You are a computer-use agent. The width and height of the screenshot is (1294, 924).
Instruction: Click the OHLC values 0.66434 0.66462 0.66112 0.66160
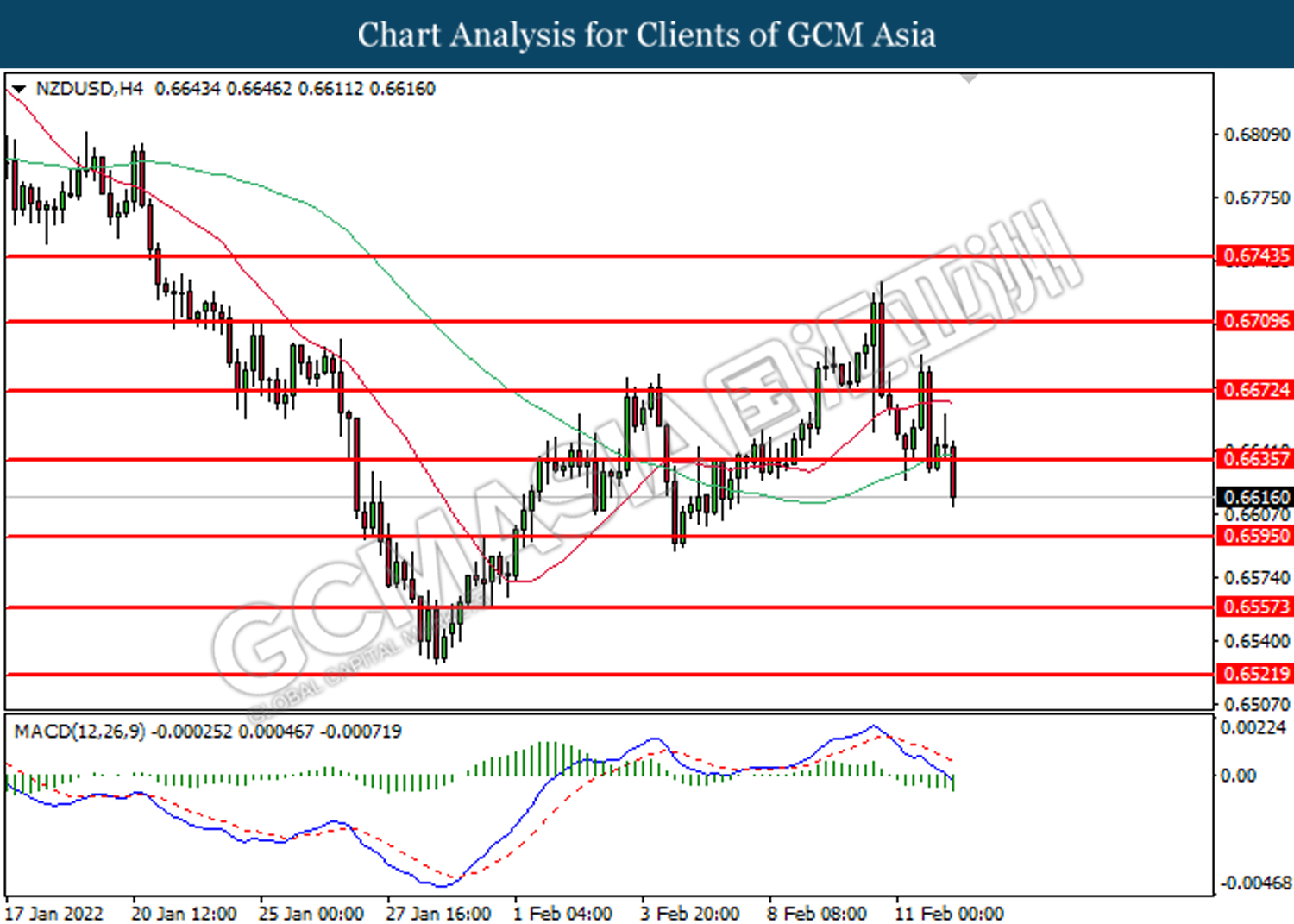pyautogui.click(x=295, y=89)
